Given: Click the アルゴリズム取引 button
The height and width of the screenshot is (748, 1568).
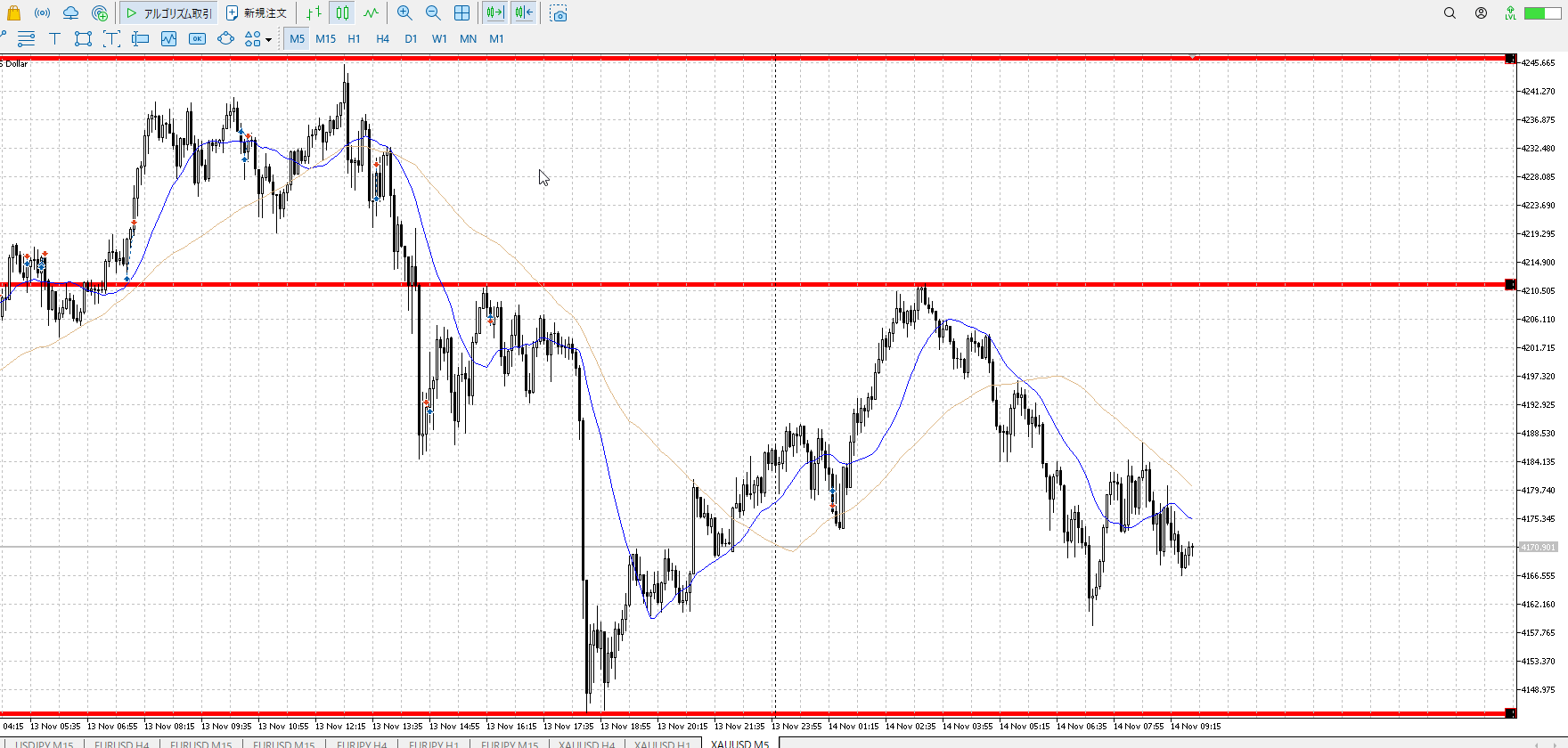Looking at the screenshot, I should click(168, 13).
